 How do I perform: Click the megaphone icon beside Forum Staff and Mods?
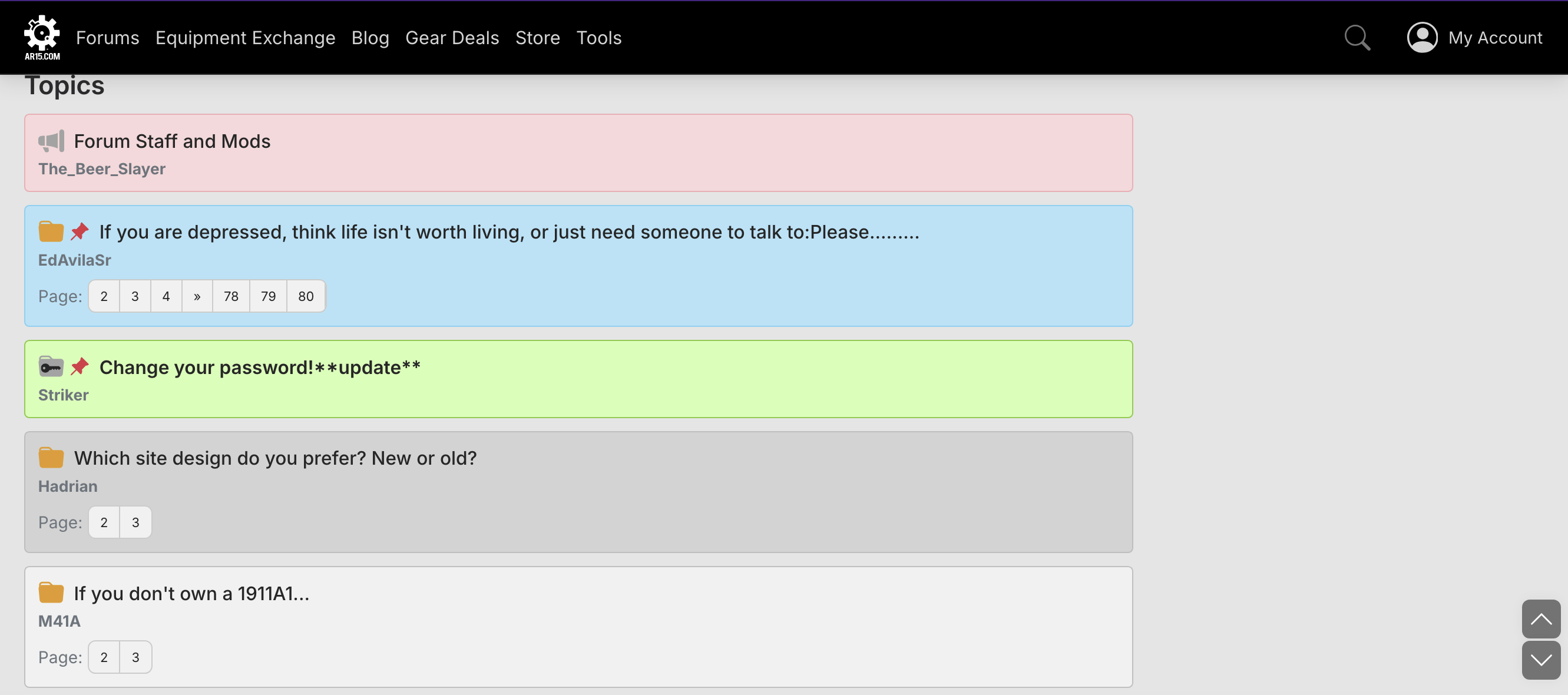click(51, 141)
